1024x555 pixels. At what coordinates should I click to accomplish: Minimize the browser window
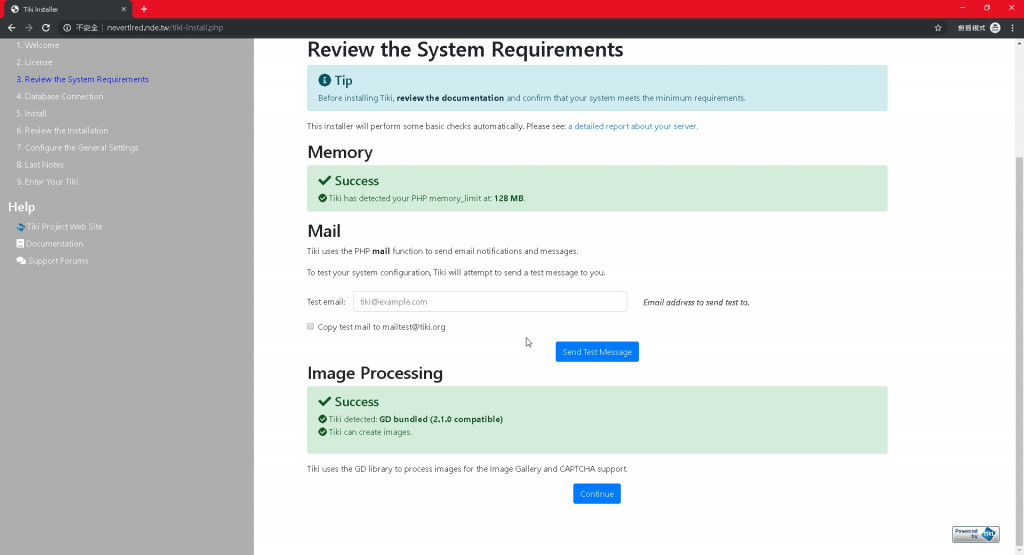pyautogui.click(x=962, y=8)
